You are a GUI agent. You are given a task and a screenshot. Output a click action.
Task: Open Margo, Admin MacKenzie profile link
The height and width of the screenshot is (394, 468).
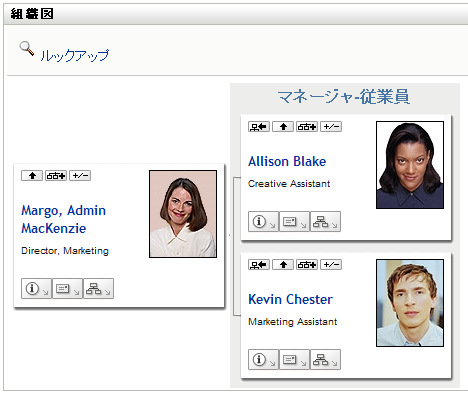tap(63, 219)
